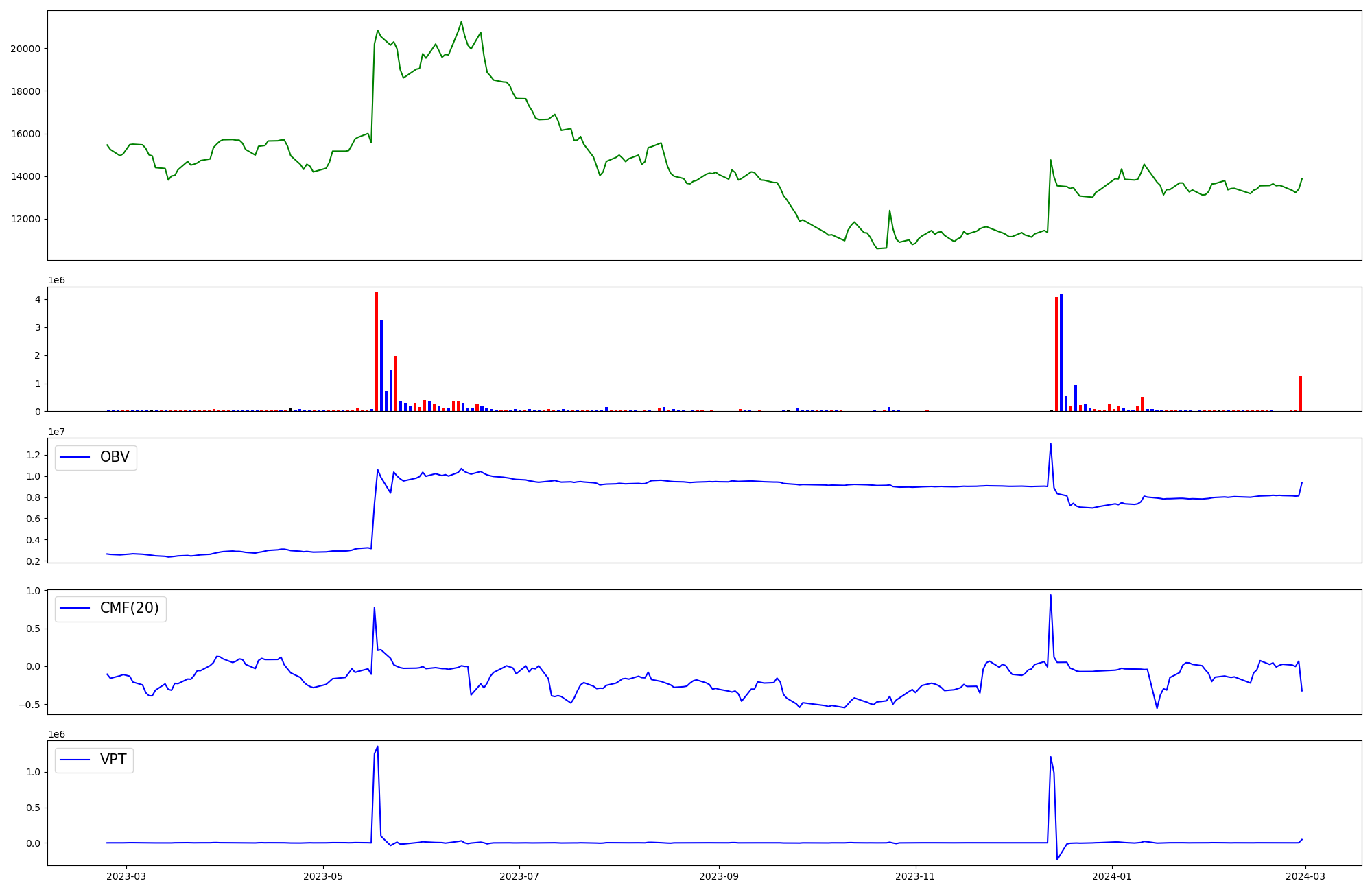1372x892 pixels.
Task: Click the 2023-03 x-axis date label
Action: 126,876
